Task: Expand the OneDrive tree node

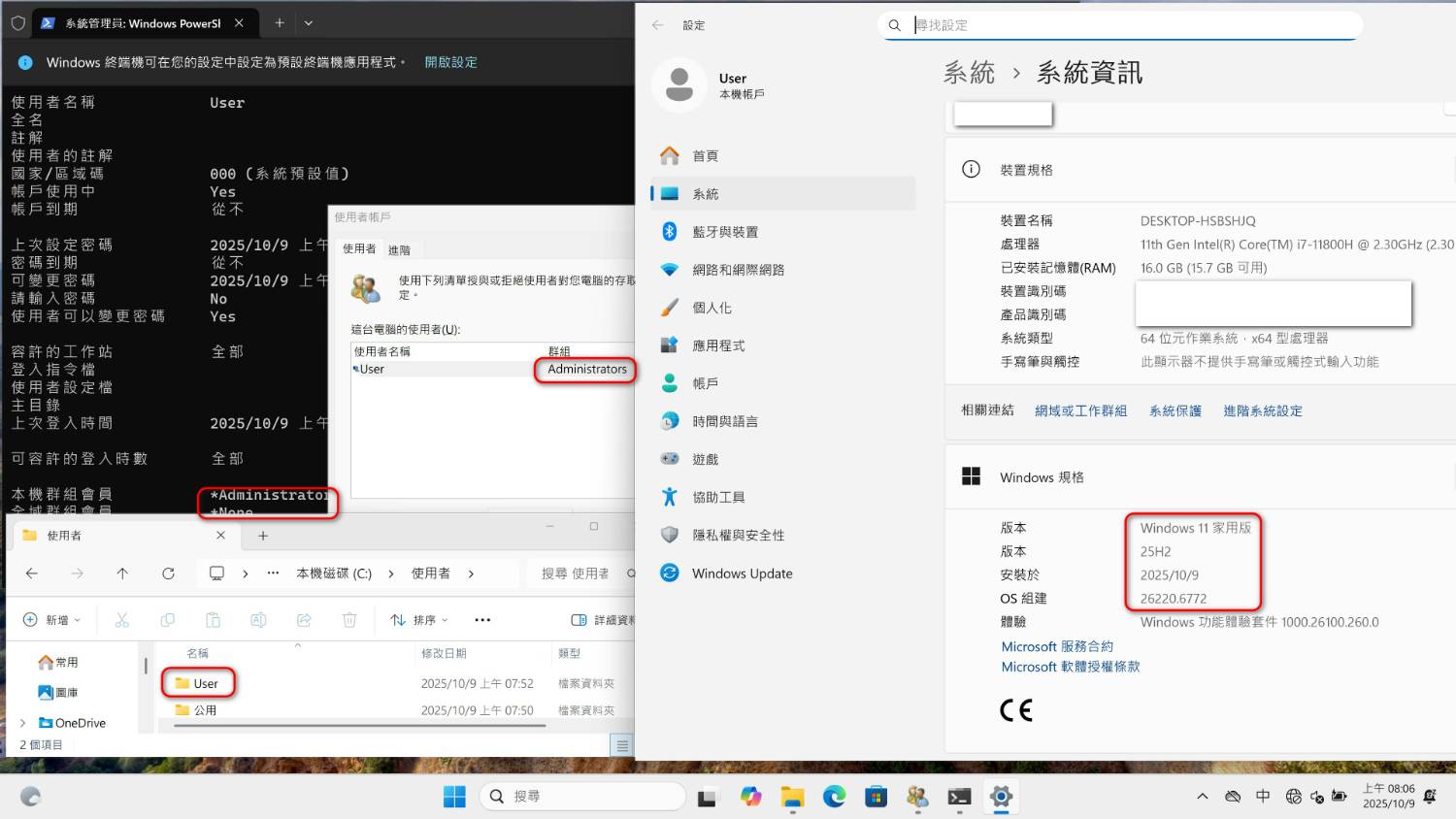Action: point(23,723)
